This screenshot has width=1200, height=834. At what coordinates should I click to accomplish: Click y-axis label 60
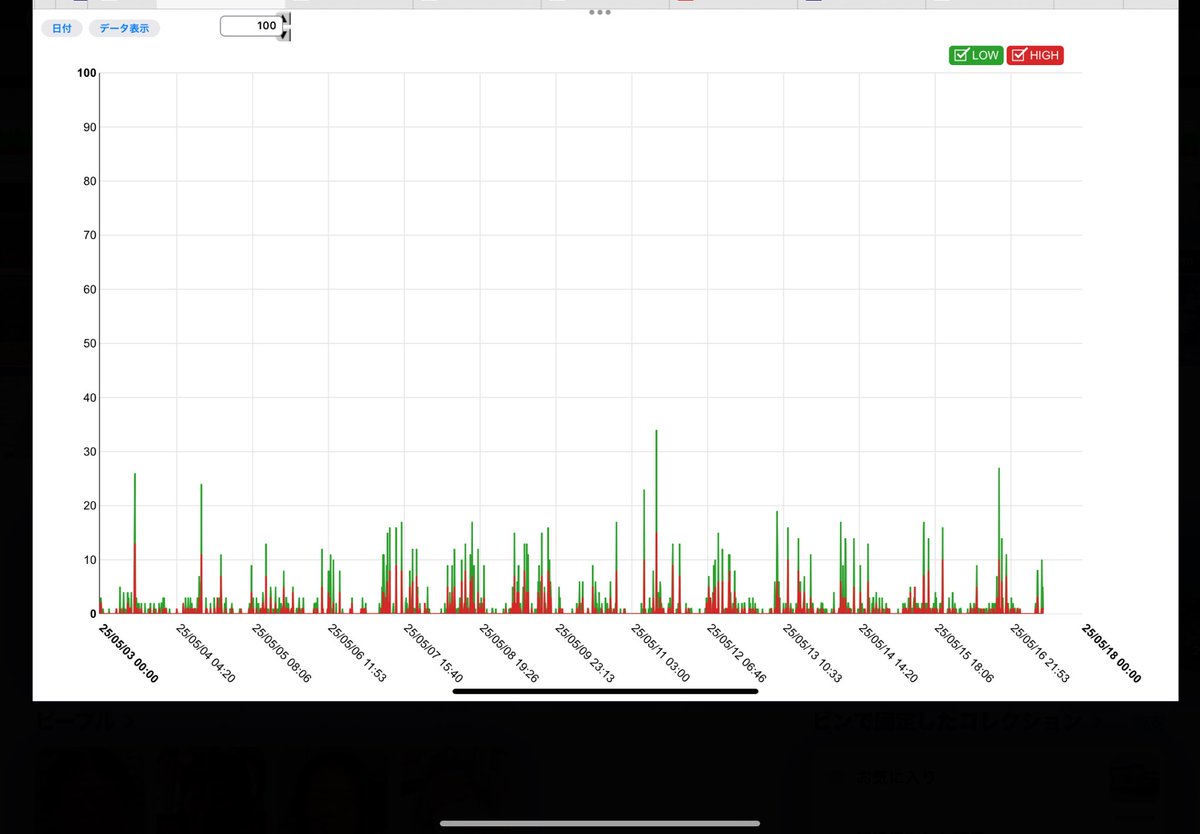(x=89, y=289)
